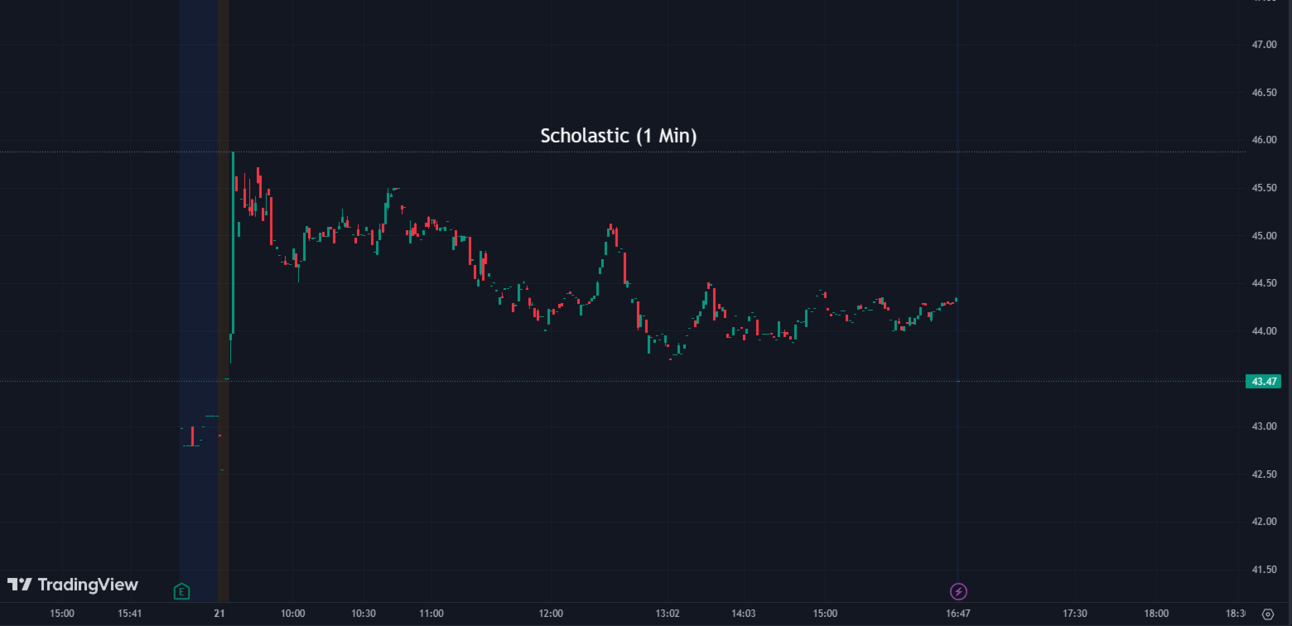Click the 44.00 price scale label
The width and height of the screenshot is (1292, 626).
1264,331
